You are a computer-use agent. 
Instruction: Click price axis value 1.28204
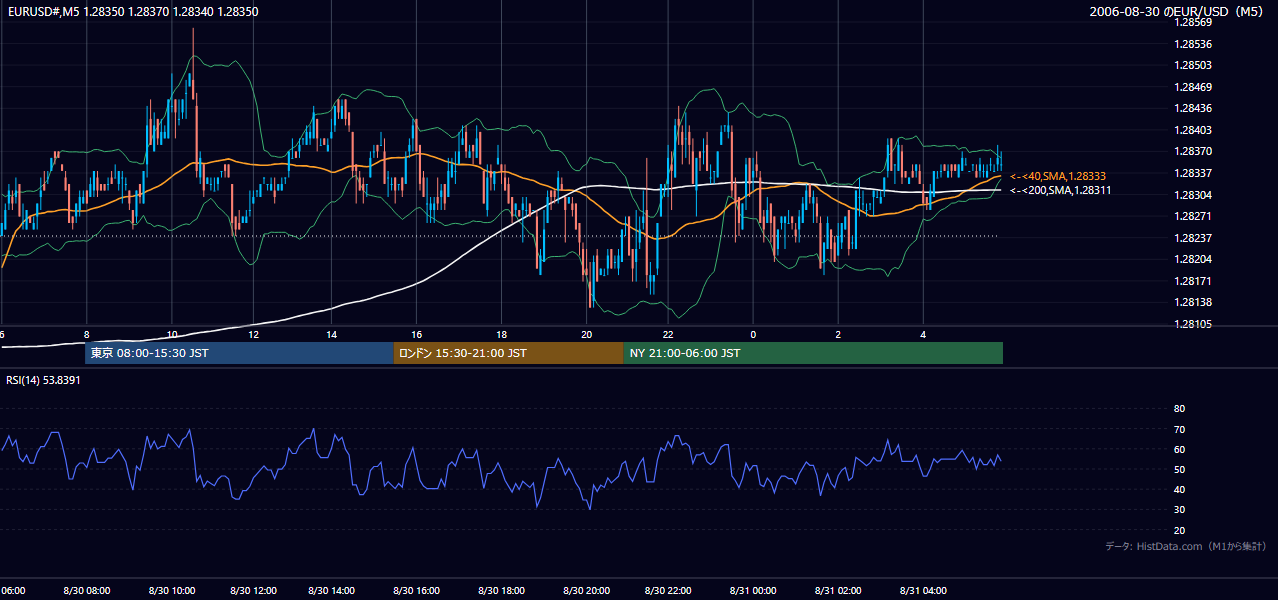[x=1193, y=259]
